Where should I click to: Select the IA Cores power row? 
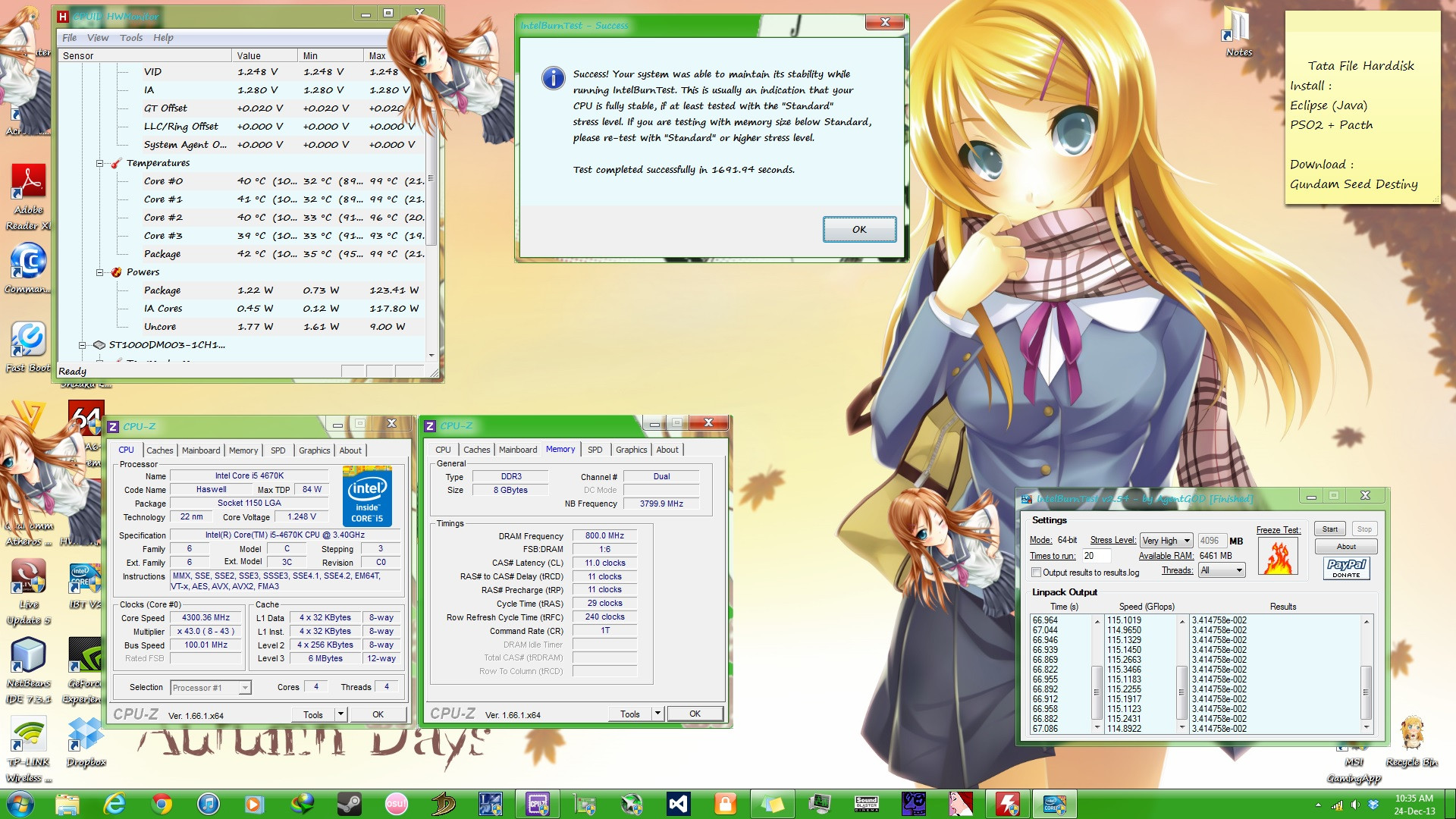coord(282,309)
